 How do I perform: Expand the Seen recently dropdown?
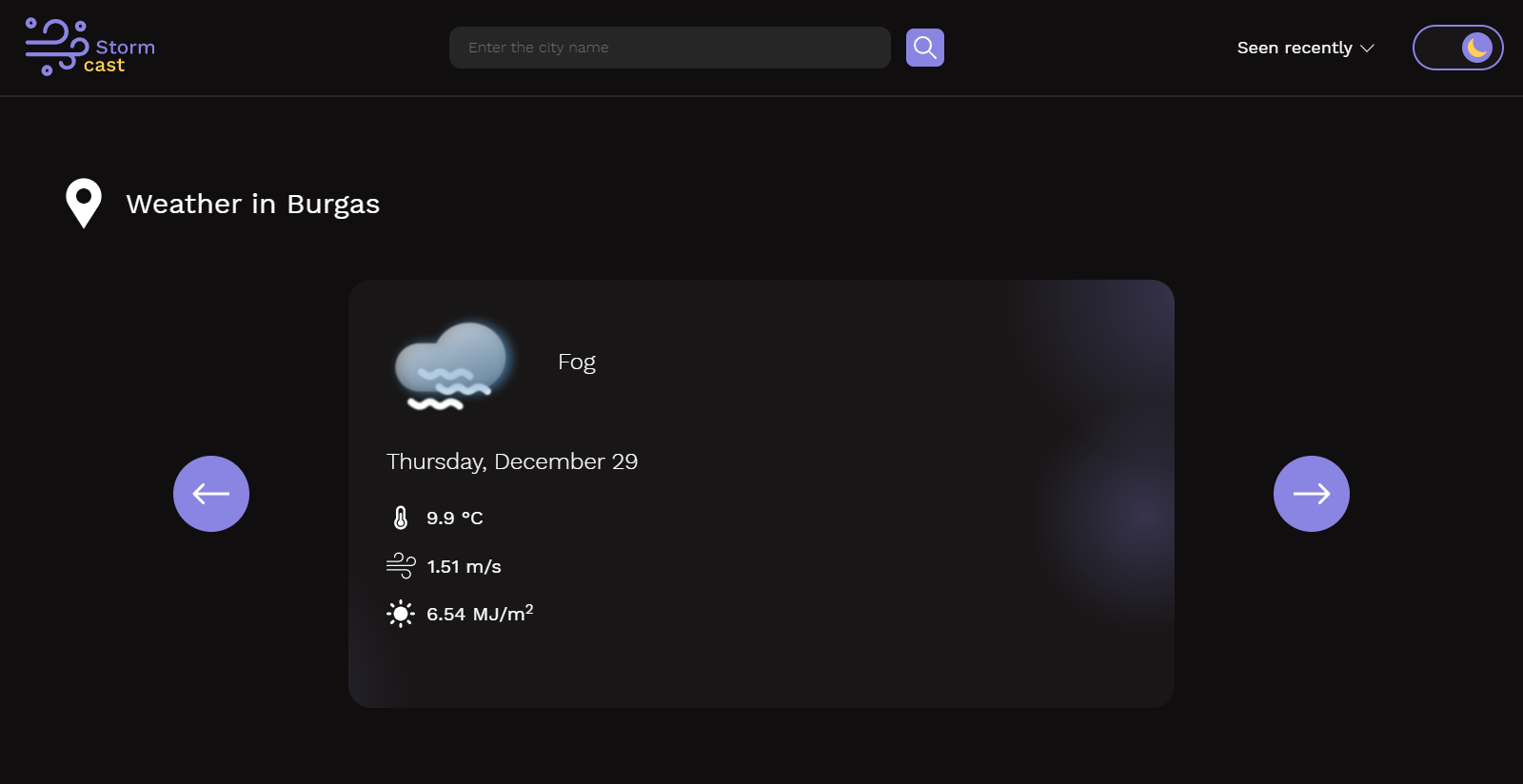(1306, 48)
